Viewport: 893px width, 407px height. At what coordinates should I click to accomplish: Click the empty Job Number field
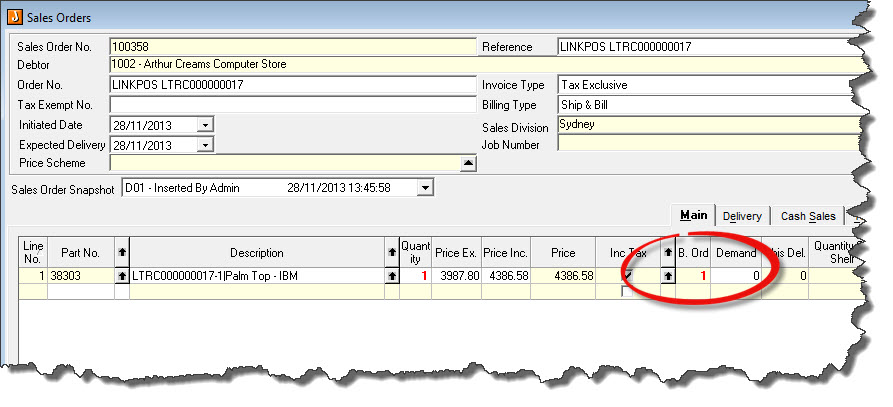708,143
